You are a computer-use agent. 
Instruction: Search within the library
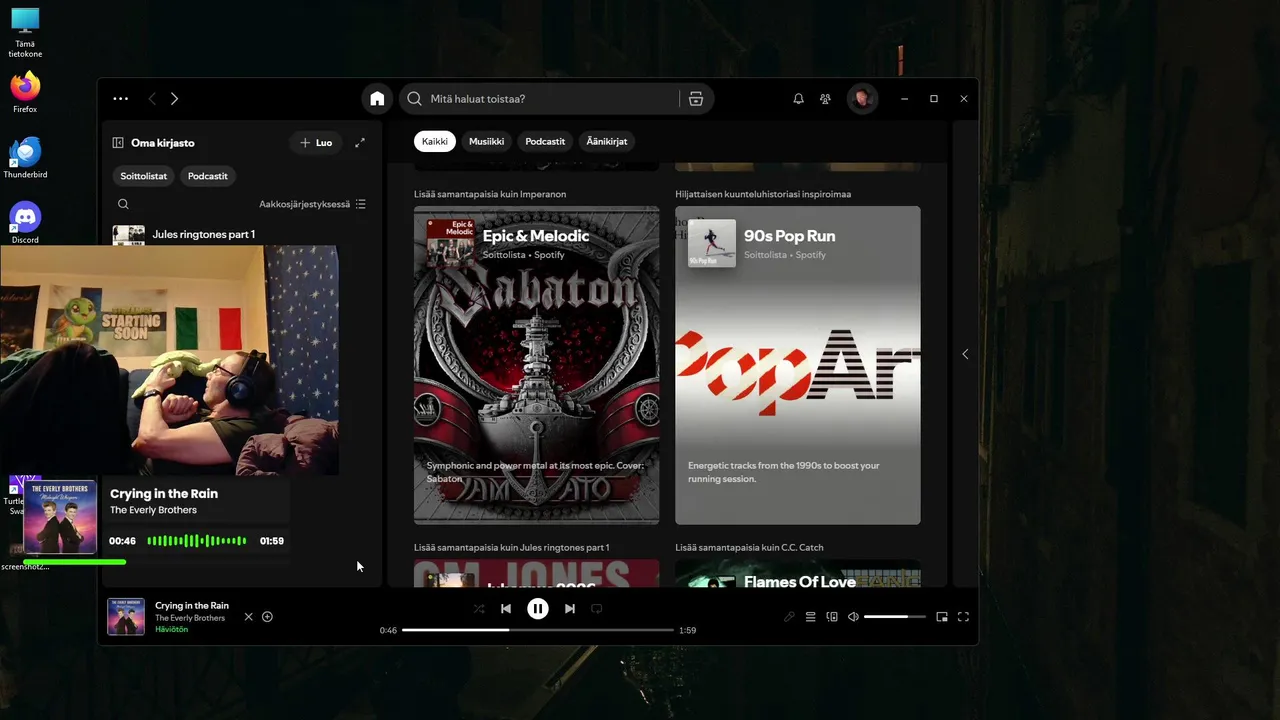pyautogui.click(x=123, y=204)
